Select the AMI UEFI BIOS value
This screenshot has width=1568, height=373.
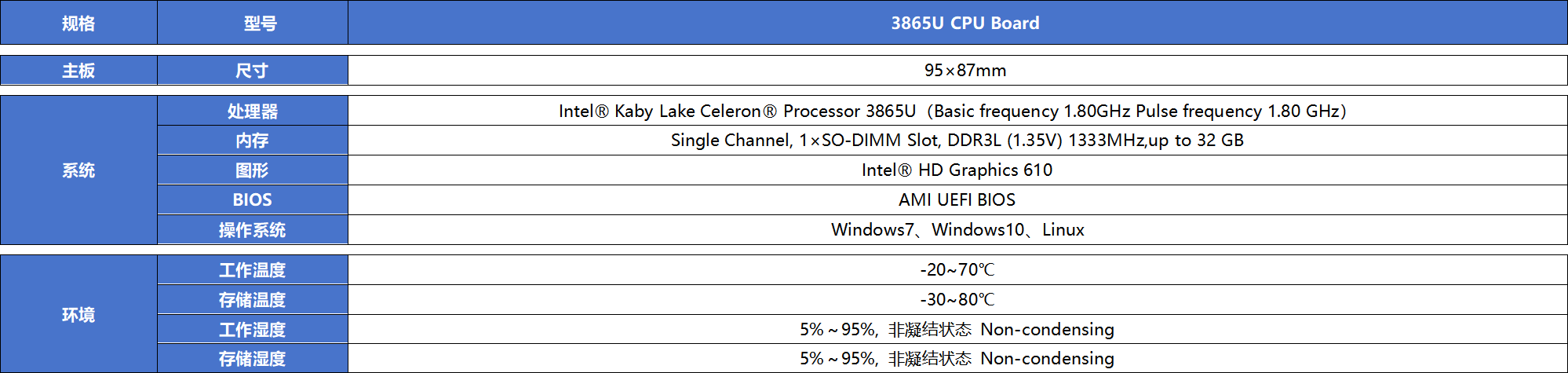tap(957, 200)
